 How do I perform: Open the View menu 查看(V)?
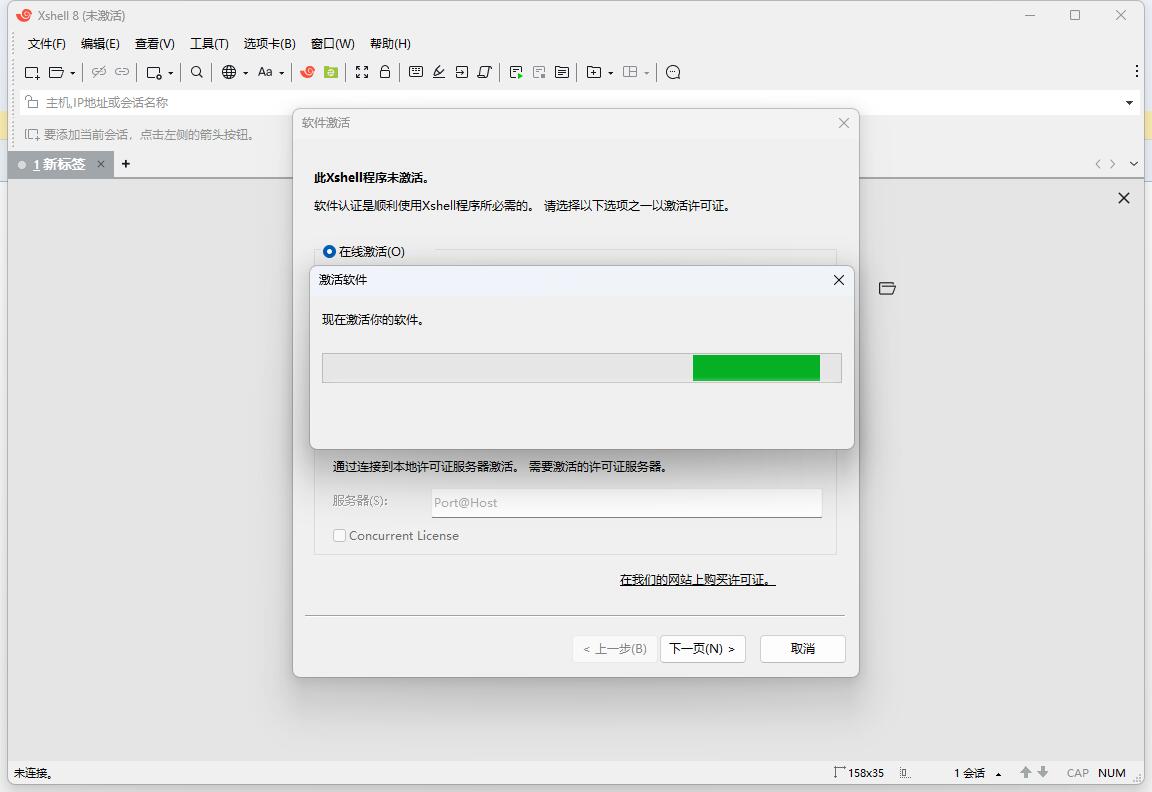click(x=154, y=44)
